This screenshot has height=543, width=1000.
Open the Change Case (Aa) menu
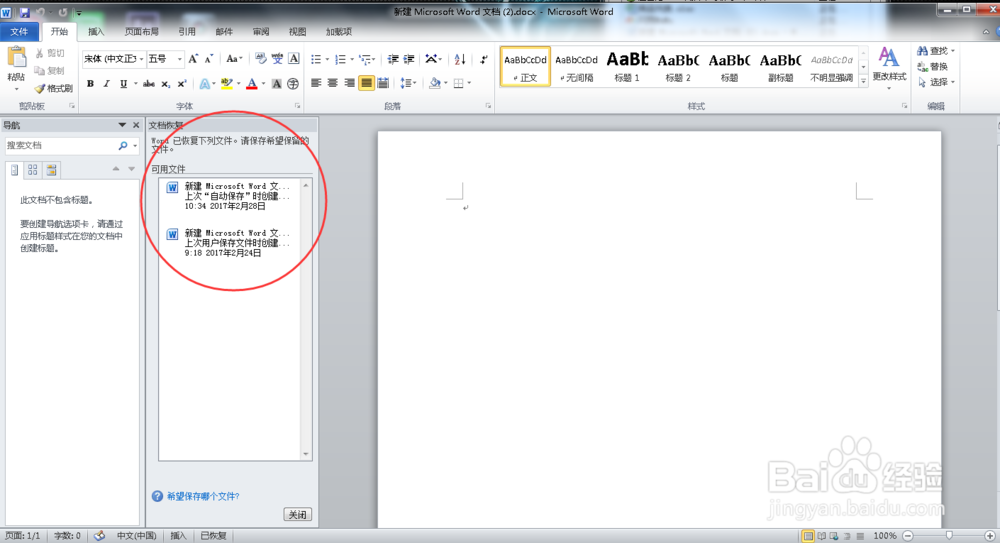point(233,59)
